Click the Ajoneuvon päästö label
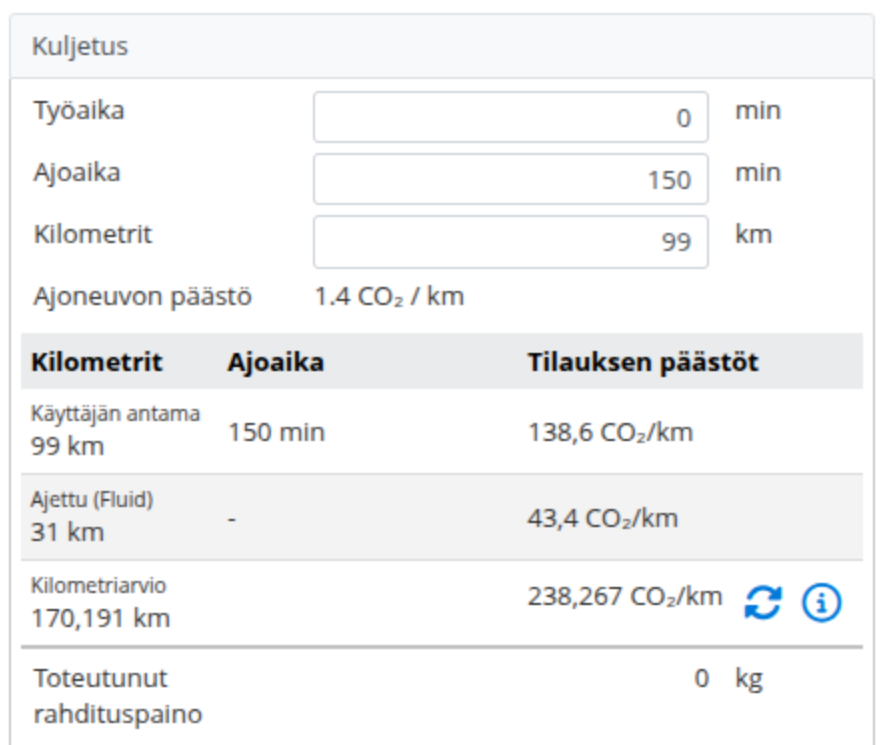Image resolution: width=885 pixels, height=745 pixels. 142,297
